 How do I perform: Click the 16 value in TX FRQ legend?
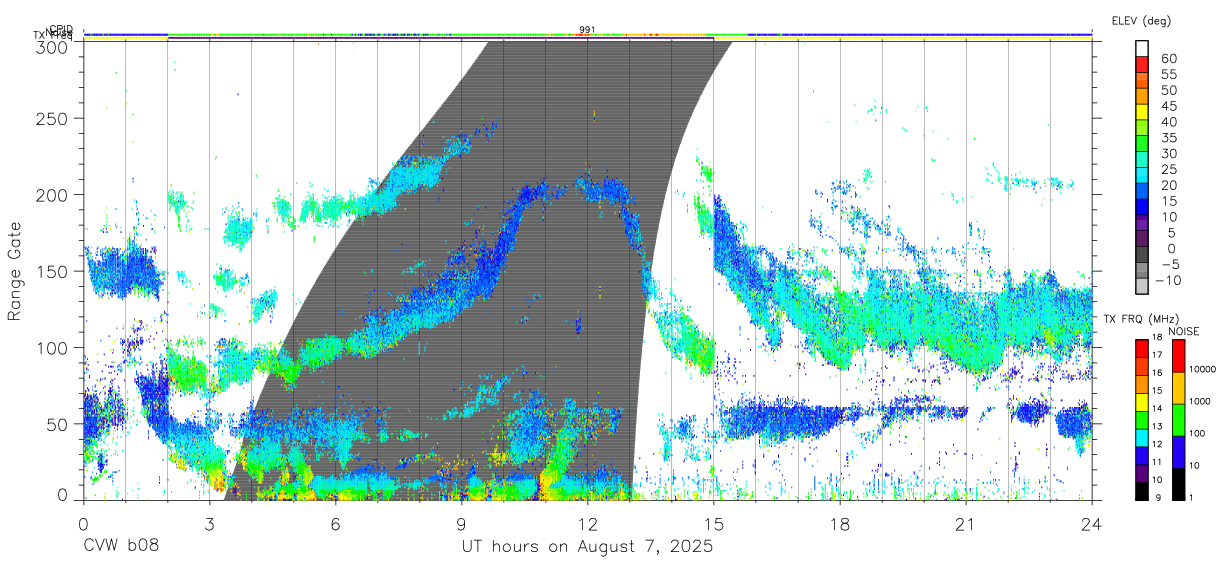[1157, 372]
